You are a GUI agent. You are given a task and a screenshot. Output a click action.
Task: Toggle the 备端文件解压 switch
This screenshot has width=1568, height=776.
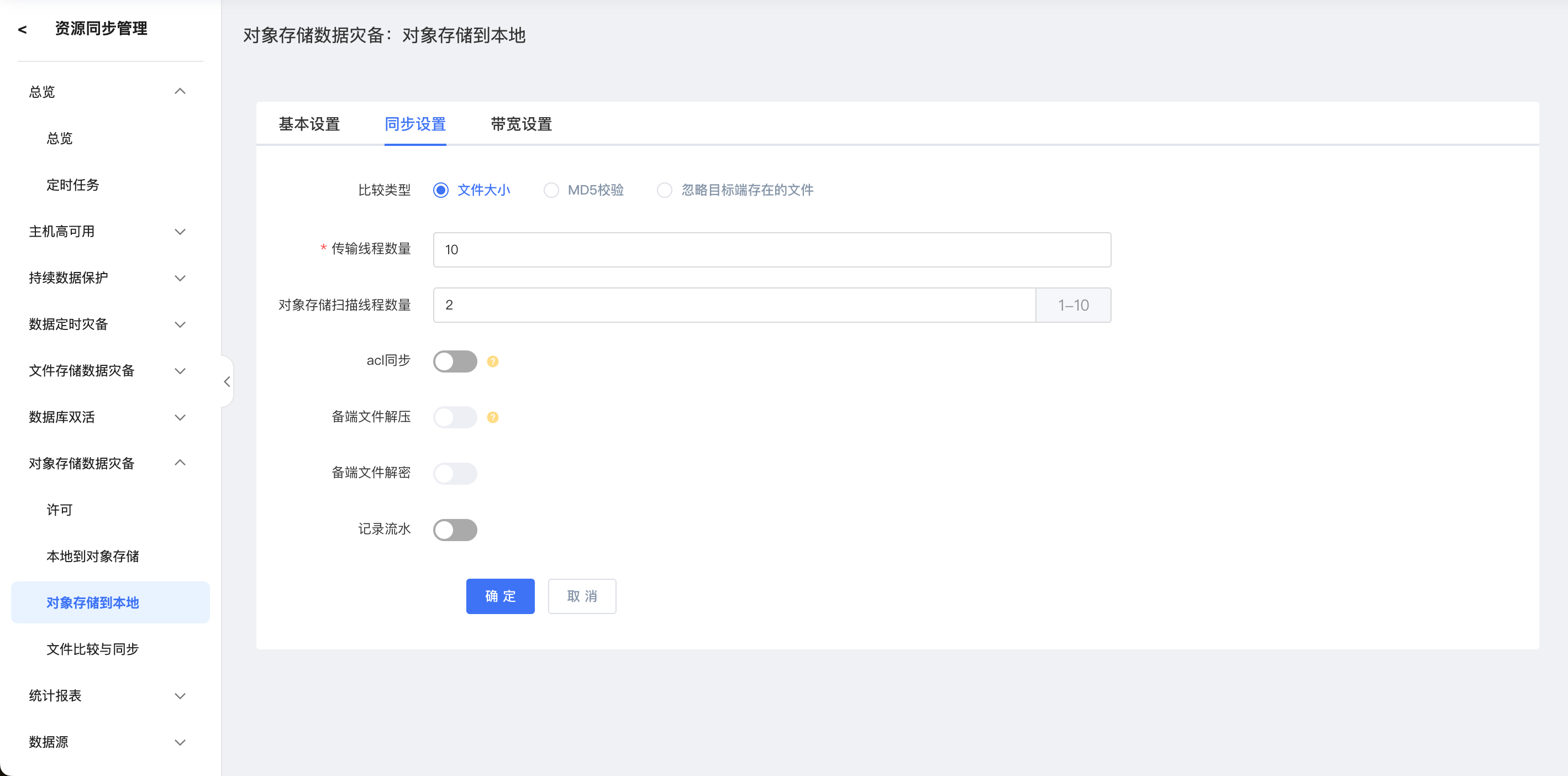click(x=455, y=417)
